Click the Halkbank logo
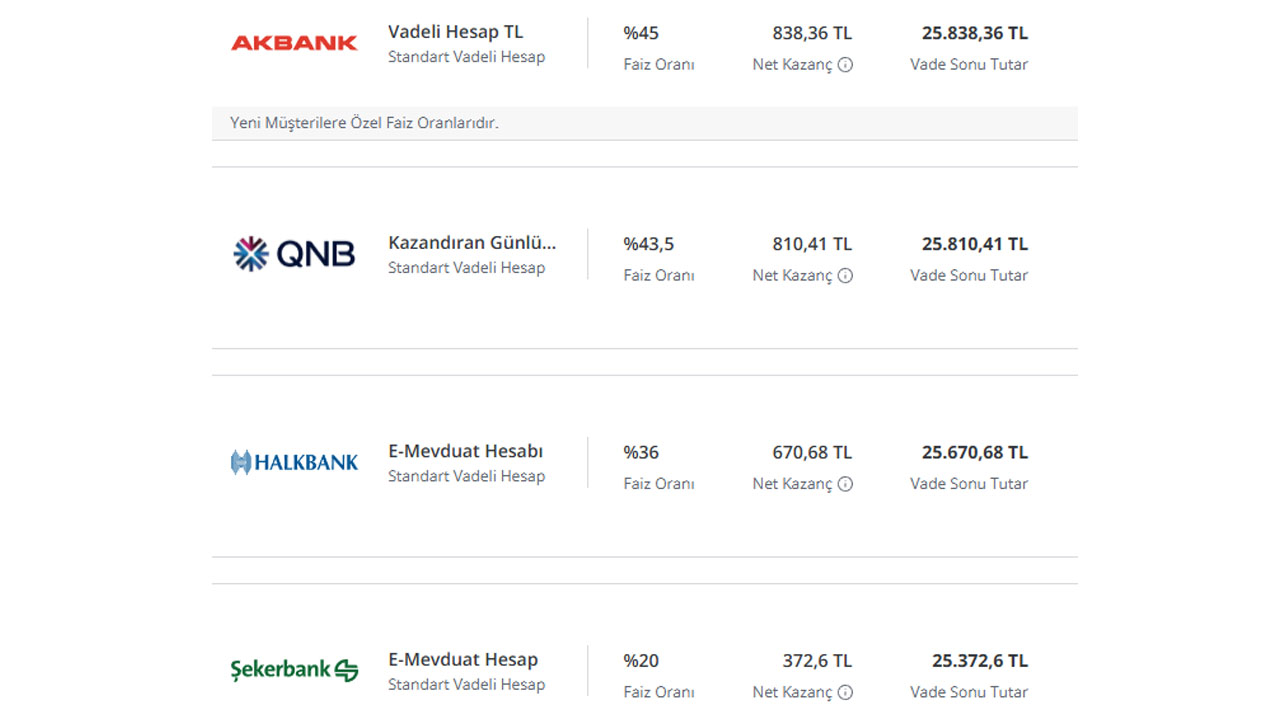Image resolution: width=1280 pixels, height=720 pixels. [x=294, y=462]
